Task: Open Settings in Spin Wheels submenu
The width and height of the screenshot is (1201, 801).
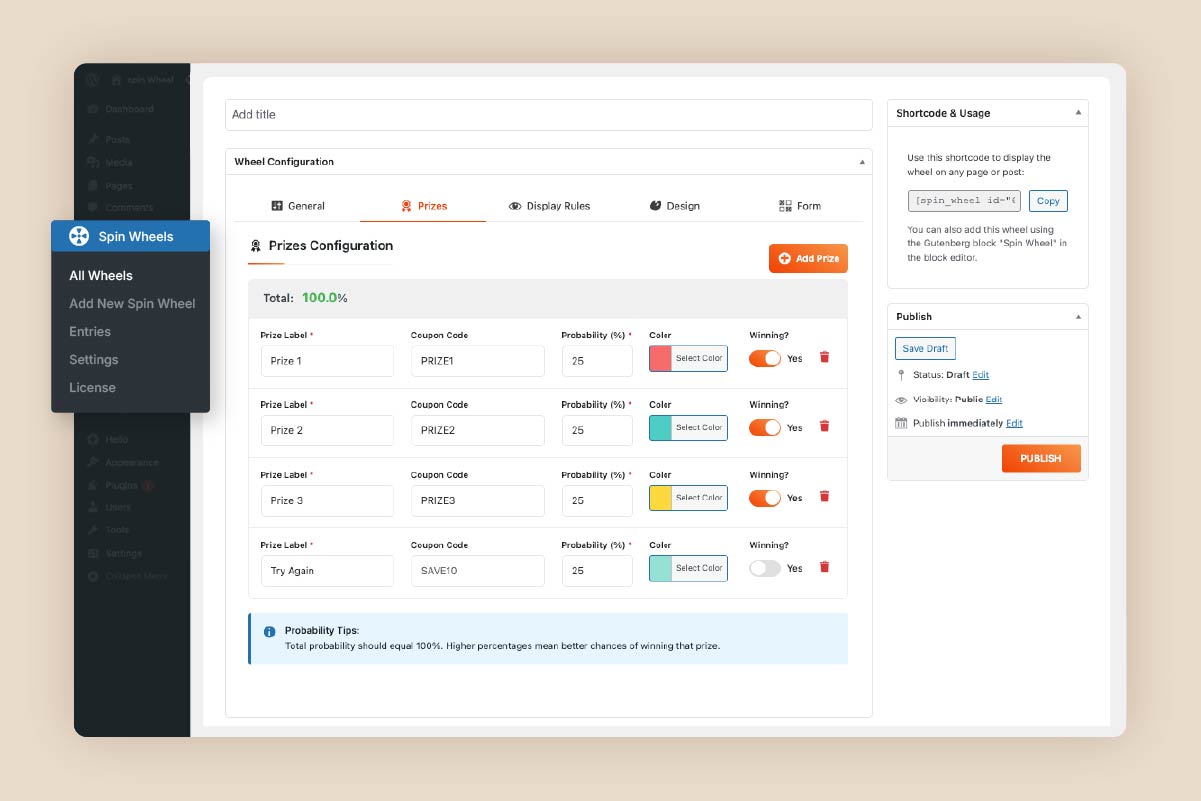Action: [x=94, y=360]
